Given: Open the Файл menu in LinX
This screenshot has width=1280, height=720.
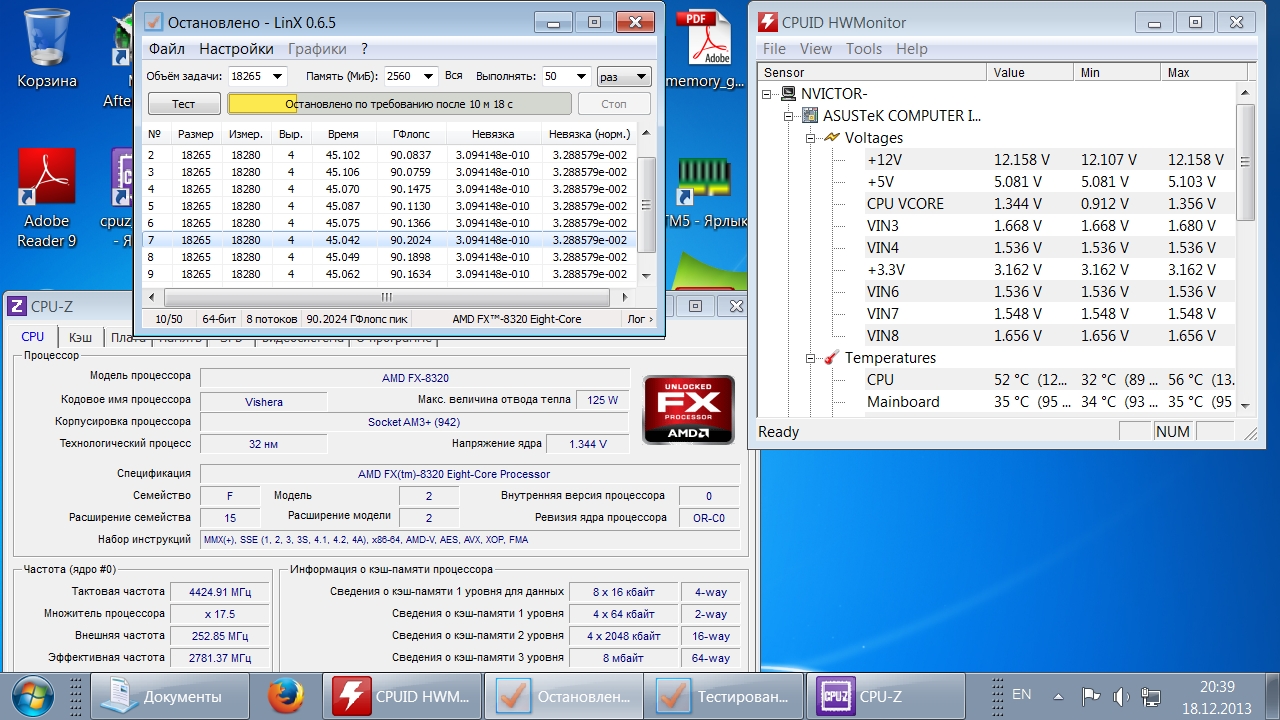Looking at the screenshot, I should (x=167, y=49).
